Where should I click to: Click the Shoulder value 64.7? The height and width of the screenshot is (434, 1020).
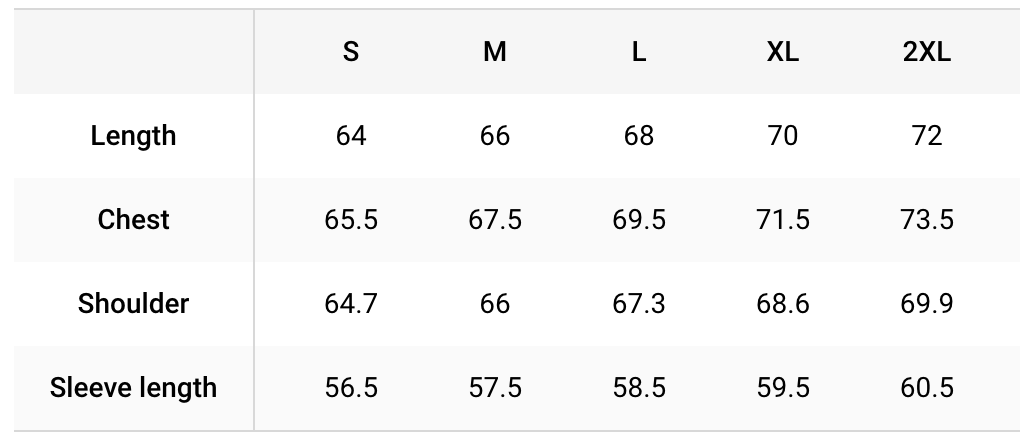click(x=351, y=304)
